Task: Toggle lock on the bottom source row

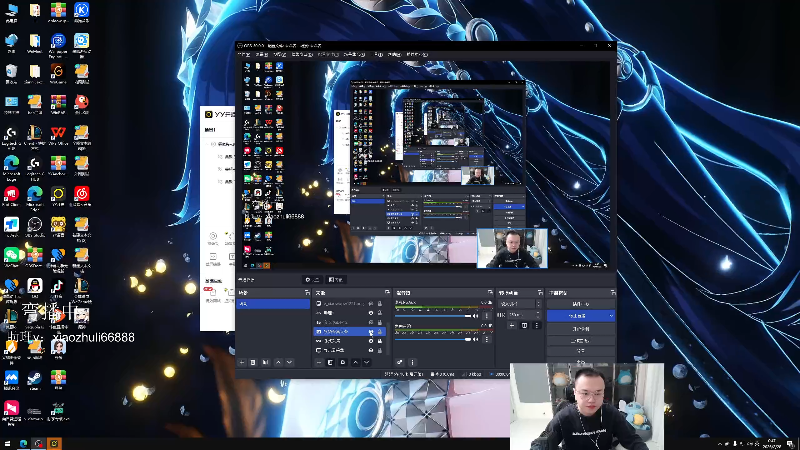Action: tap(380, 350)
